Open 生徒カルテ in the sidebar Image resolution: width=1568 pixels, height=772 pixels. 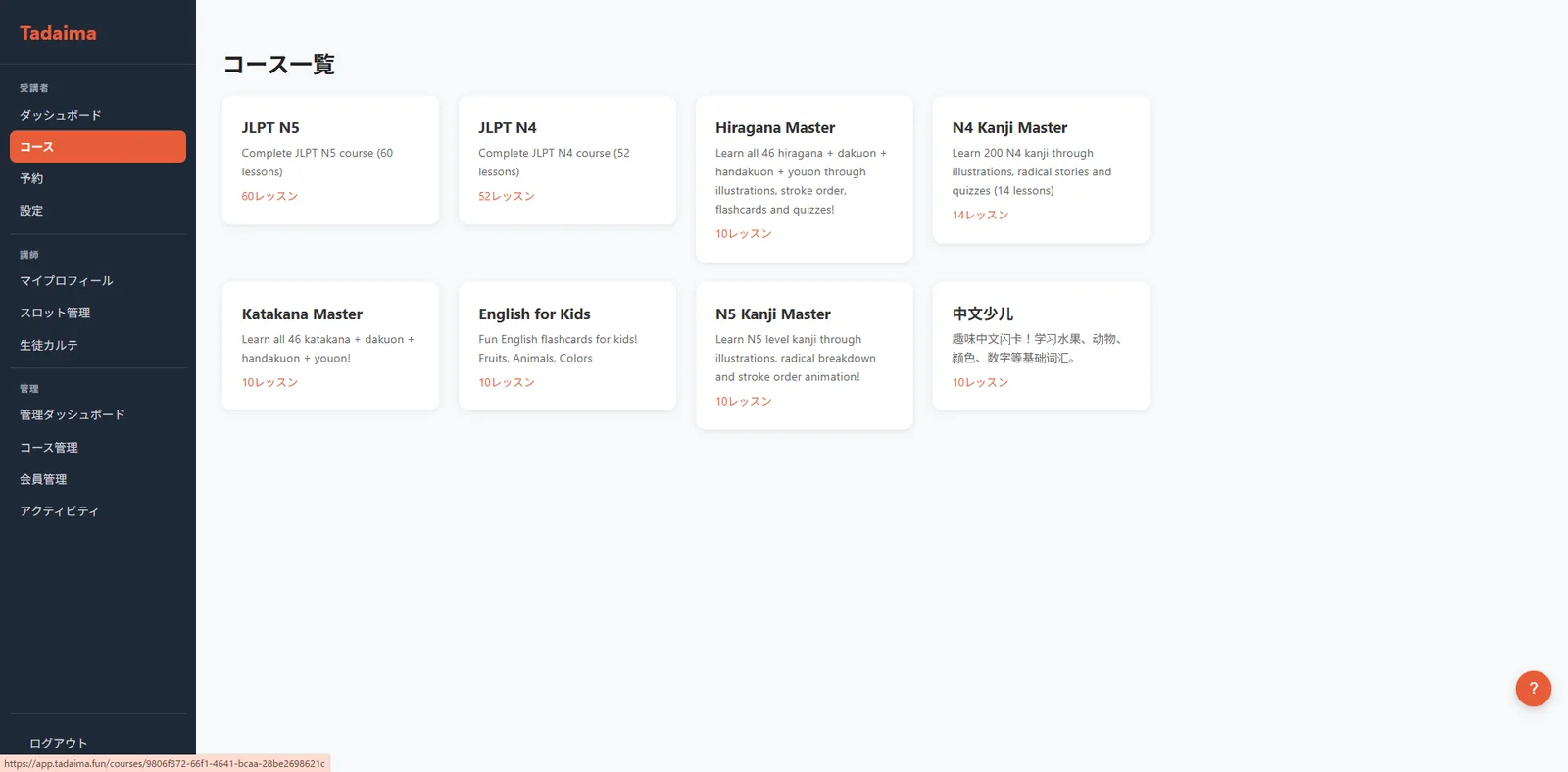click(98, 345)
